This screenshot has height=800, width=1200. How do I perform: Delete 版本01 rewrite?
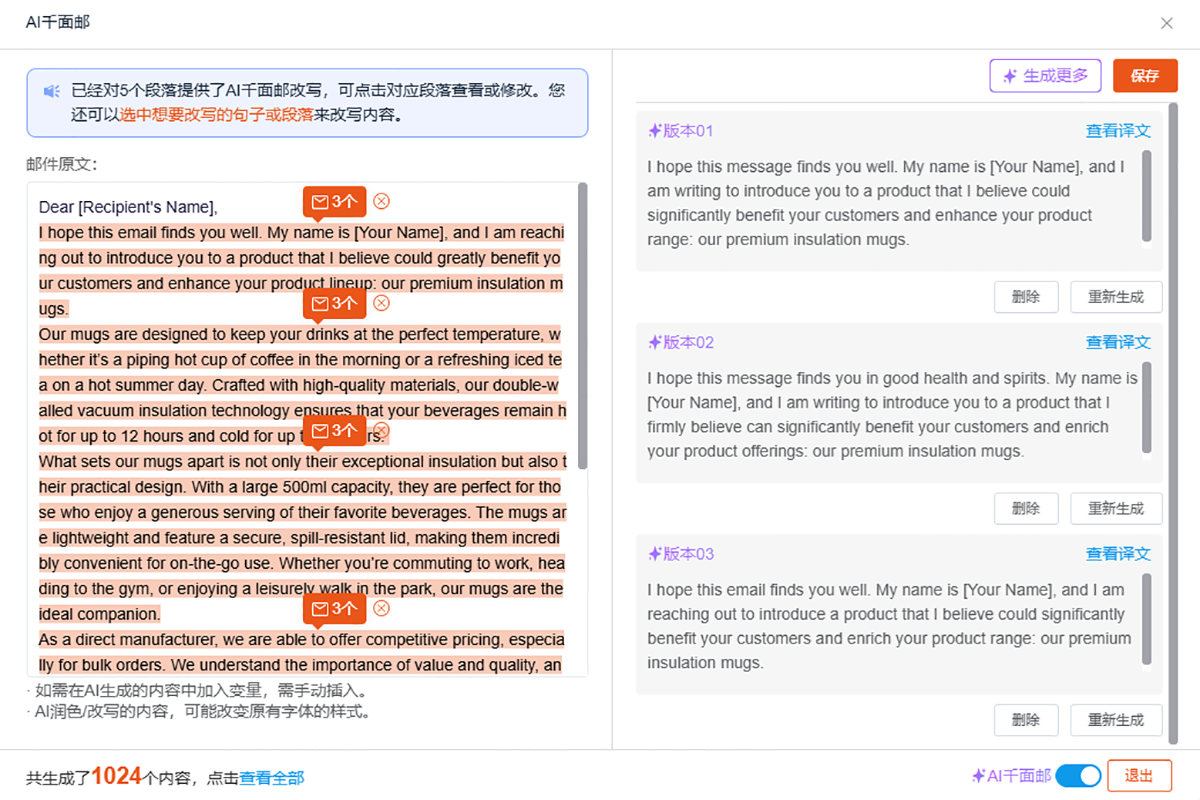tap(1026, 297)
